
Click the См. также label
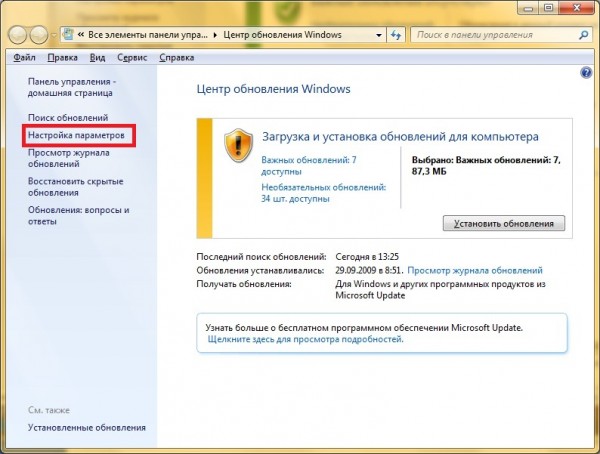coord(49,410)
